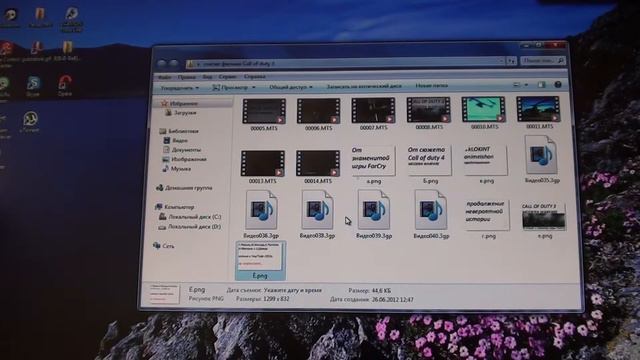Select the 00014.MTS video file
The image size is (640, 360).
tap(318, 163)
